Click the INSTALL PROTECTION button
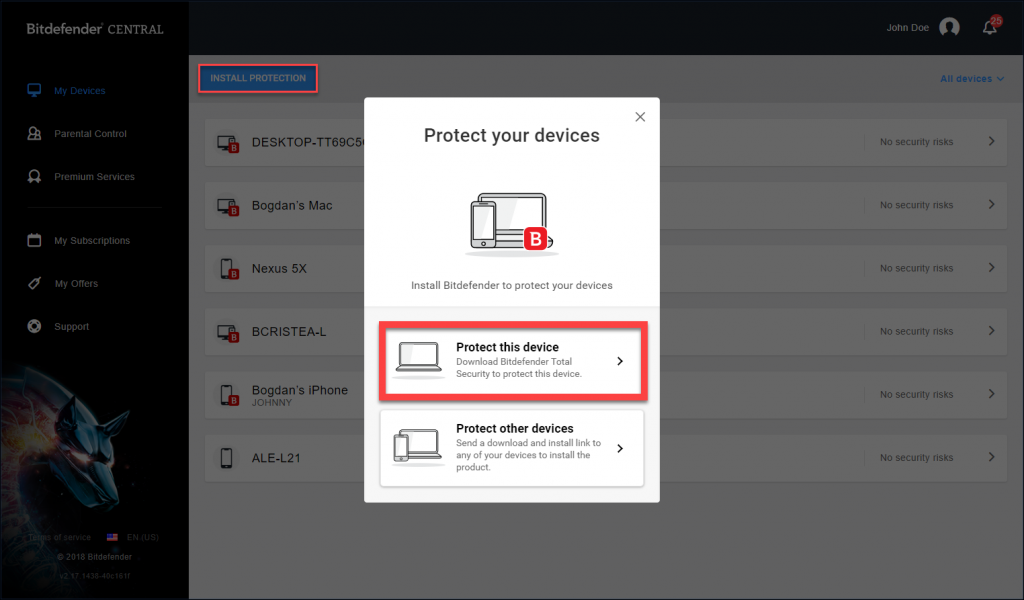The height and width of the screenshot is (600, 1024). (x=258, y=78)
